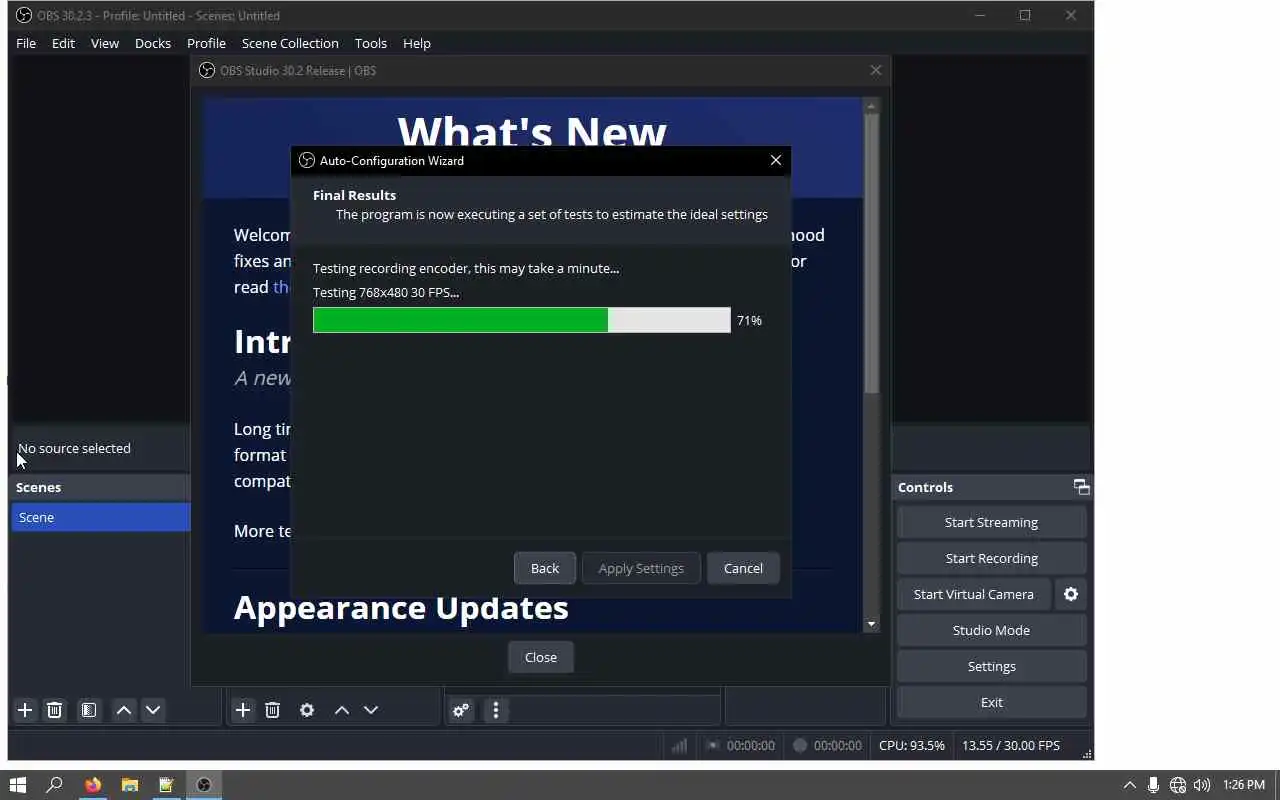1280x800 pixels.
Task: Toggle Studio Mode button
Action: pyautogui.click(x=991, y=630)
